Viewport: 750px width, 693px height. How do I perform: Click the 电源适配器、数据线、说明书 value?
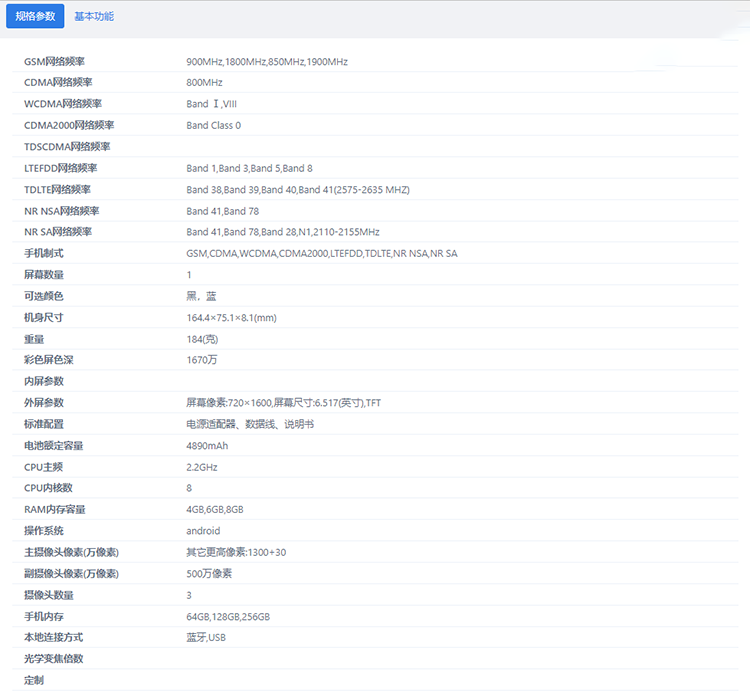coord(250,424)
